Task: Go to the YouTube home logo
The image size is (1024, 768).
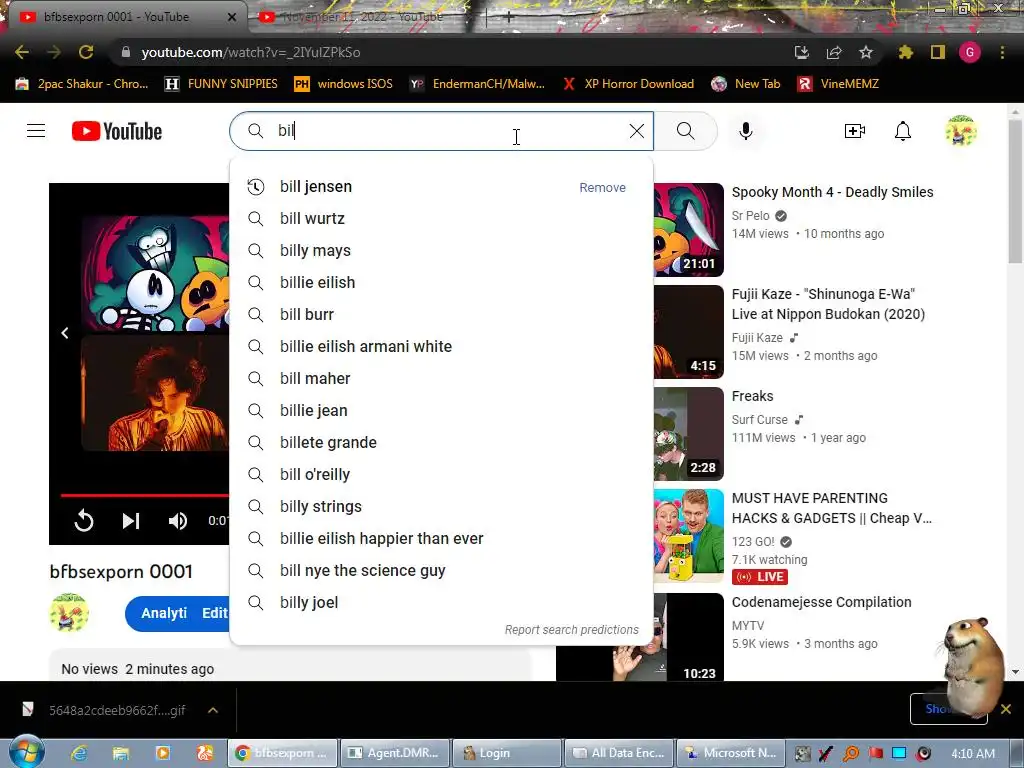Action: pos(117,131)
